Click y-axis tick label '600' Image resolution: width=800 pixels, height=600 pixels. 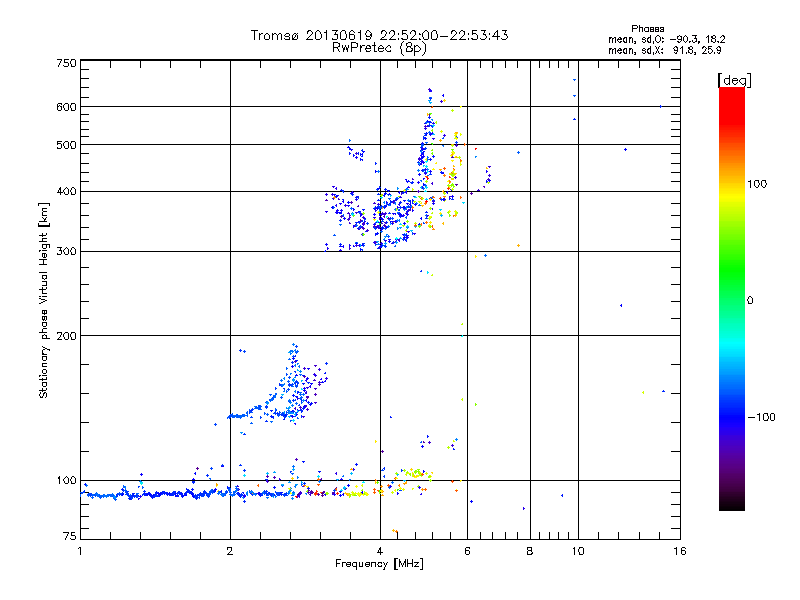[66, 107]
